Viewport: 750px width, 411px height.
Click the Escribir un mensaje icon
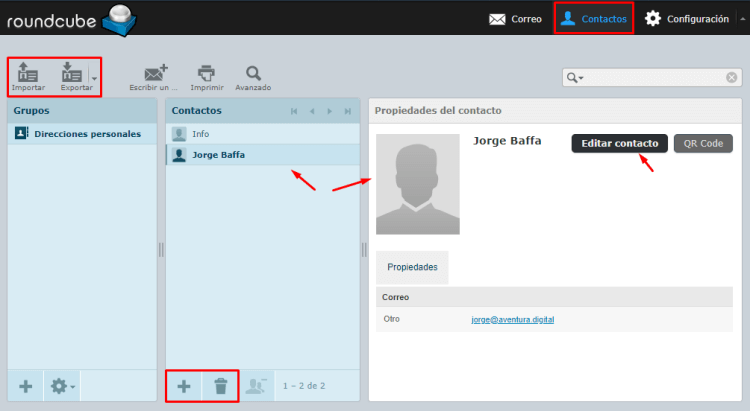[155, 75]
